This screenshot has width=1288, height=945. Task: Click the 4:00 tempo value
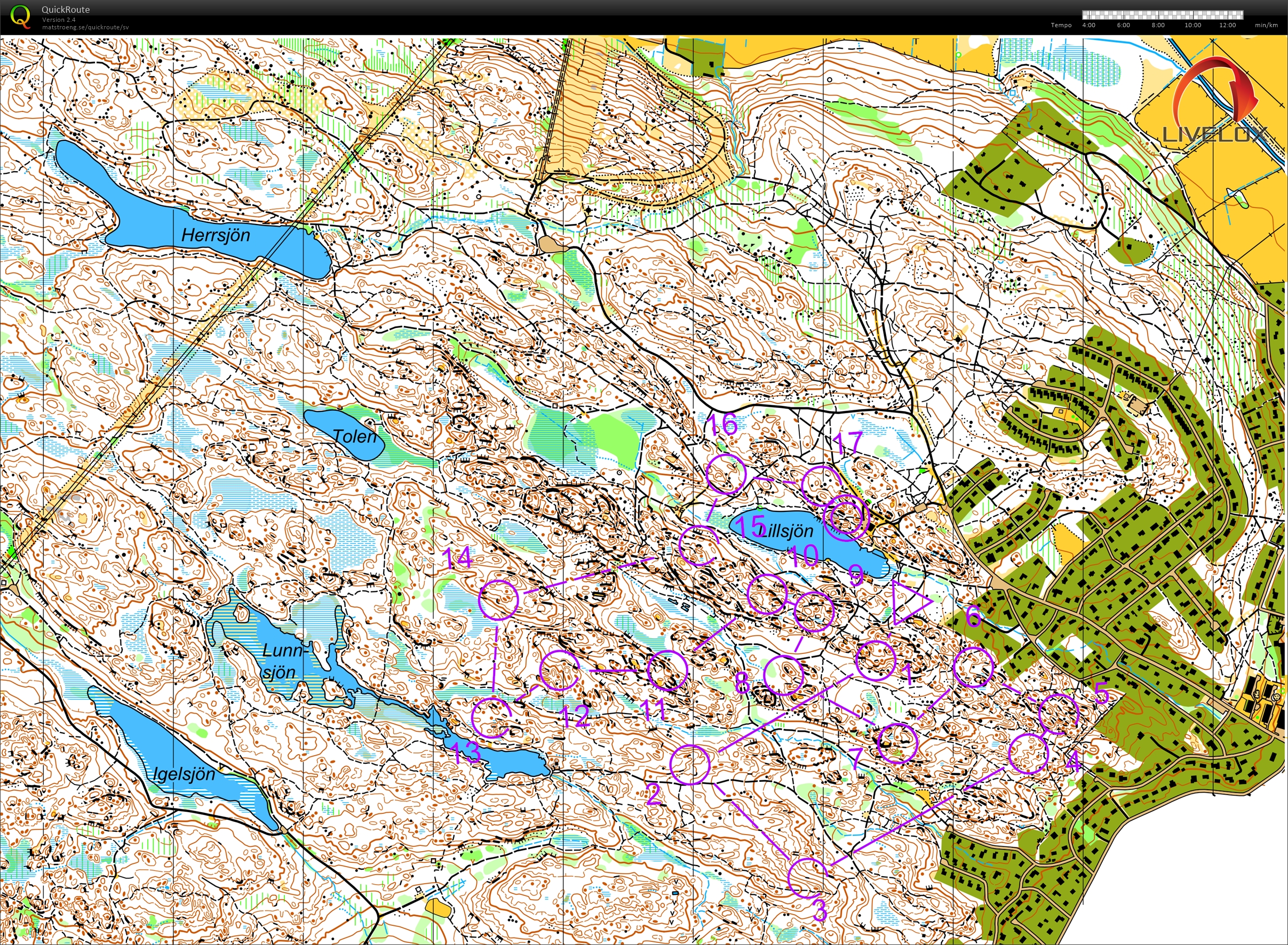[x=1089, y=25]
